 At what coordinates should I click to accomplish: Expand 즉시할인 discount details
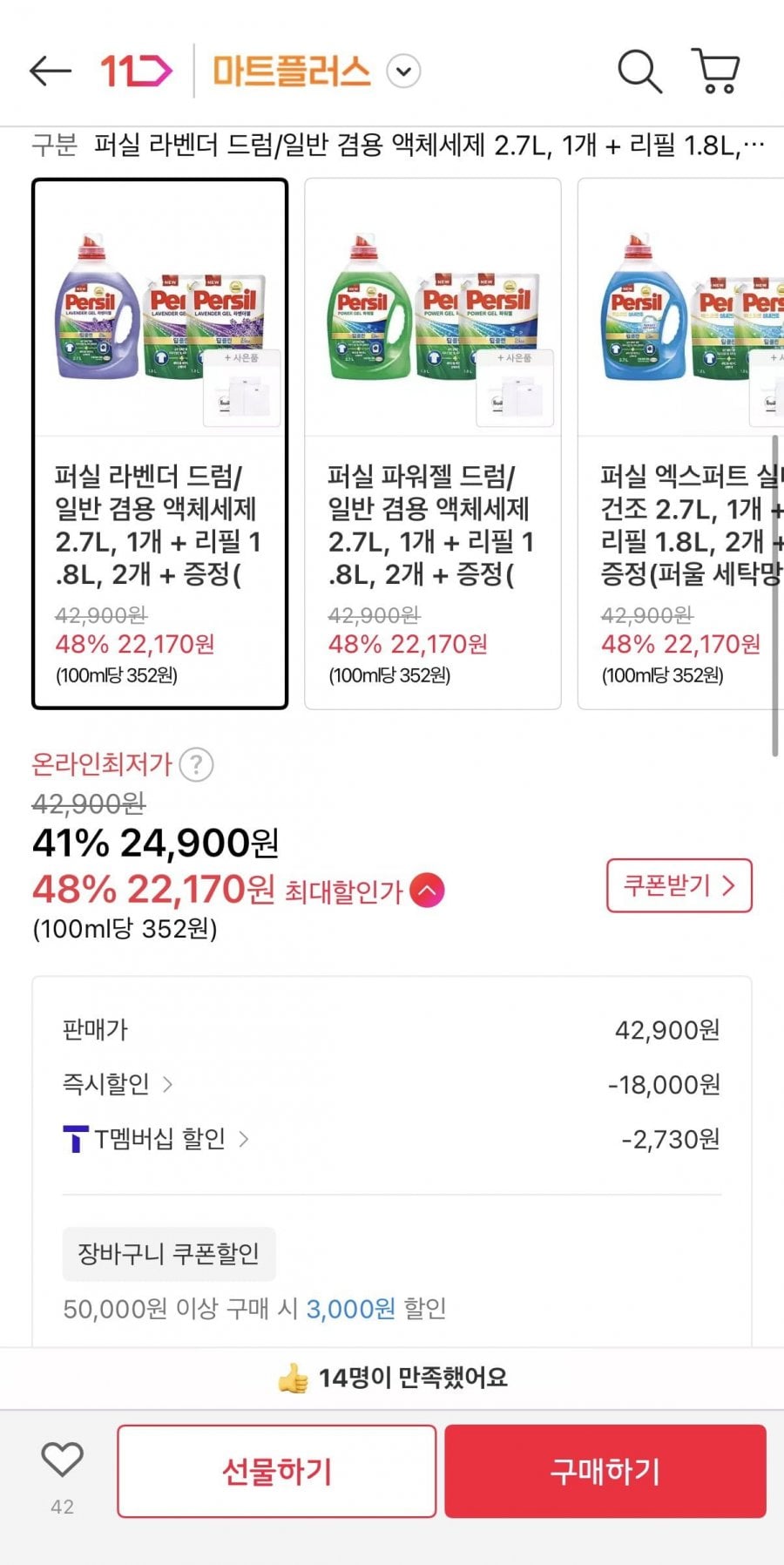tap(167, 1084)
